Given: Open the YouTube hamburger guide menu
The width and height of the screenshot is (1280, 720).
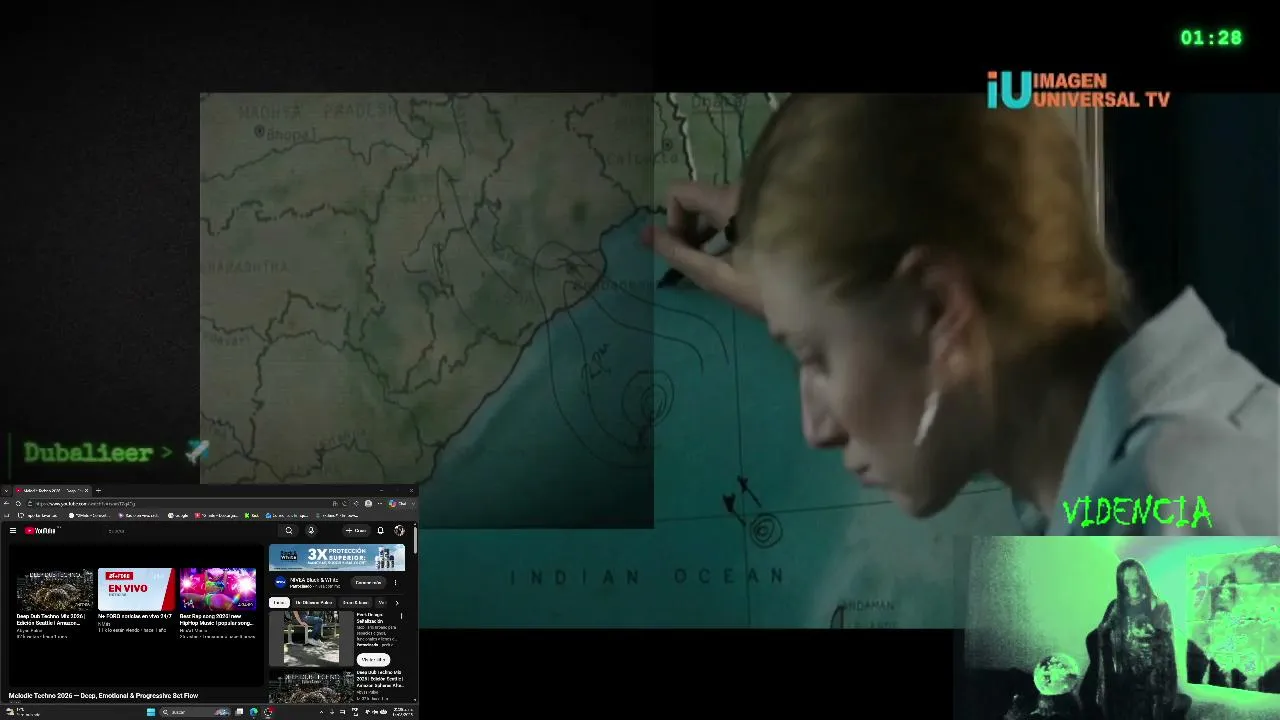Looking at the screenshot, I should [13, 531].
